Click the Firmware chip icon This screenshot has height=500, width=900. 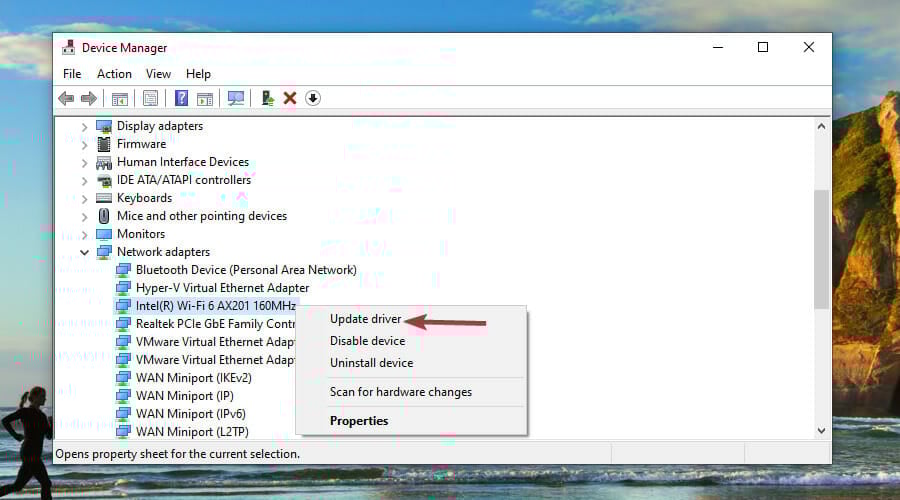(x=104, y=144)
